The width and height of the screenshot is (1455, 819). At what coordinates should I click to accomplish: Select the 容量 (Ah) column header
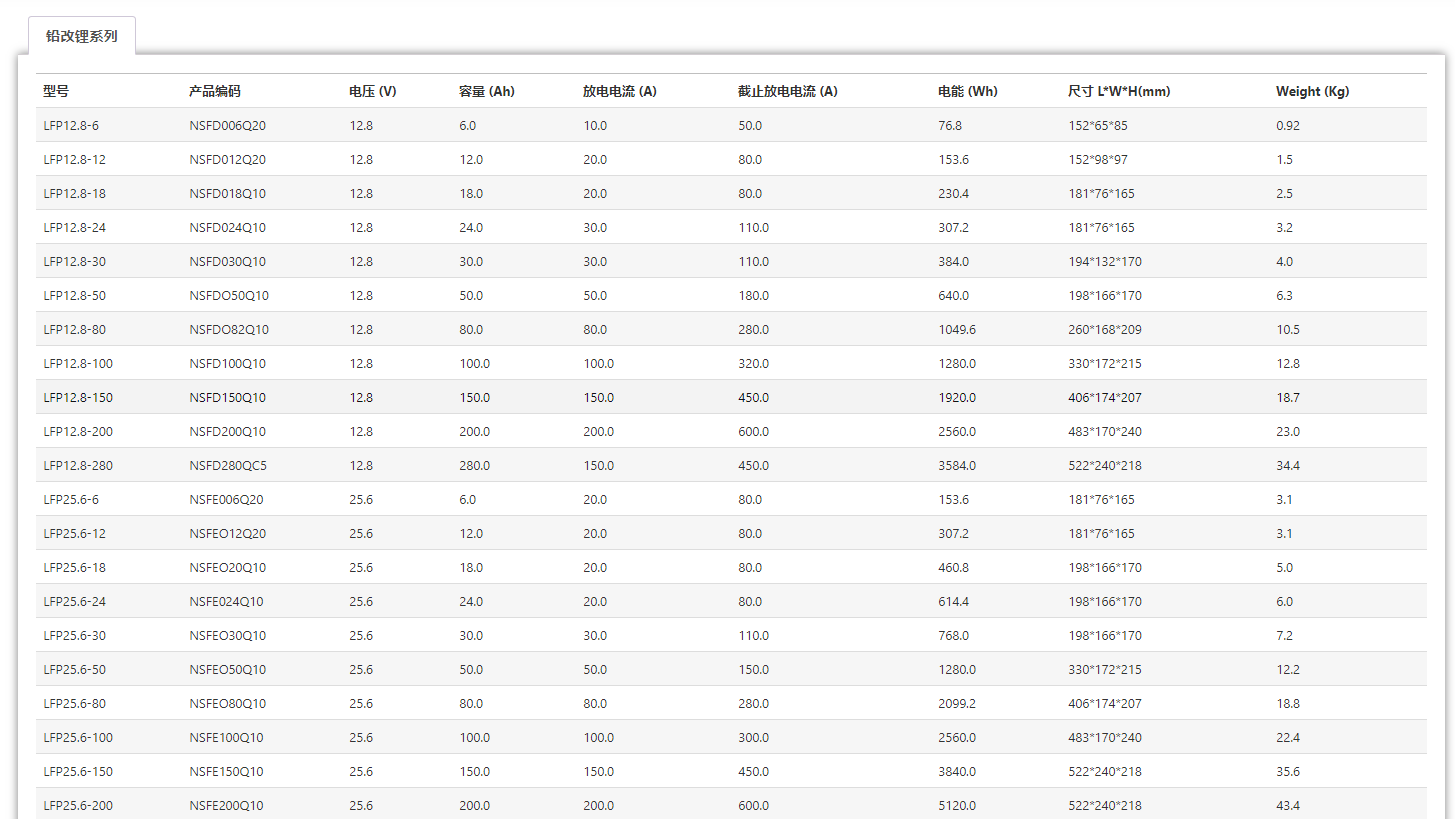487,91
